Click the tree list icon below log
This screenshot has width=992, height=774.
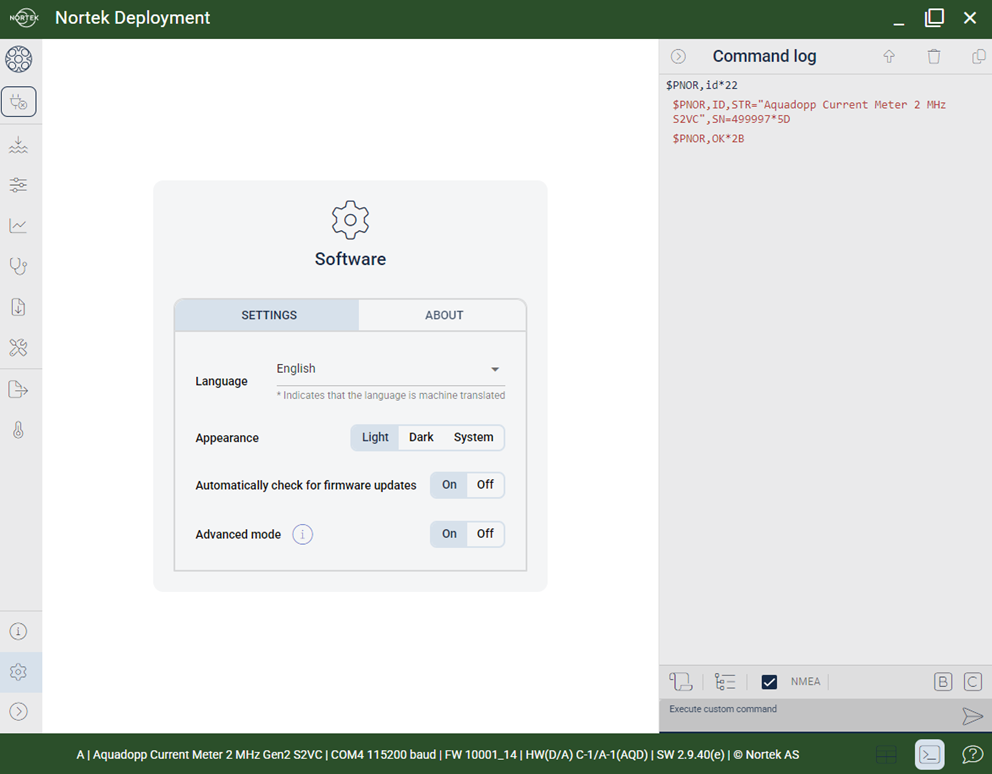pos(725,682)
